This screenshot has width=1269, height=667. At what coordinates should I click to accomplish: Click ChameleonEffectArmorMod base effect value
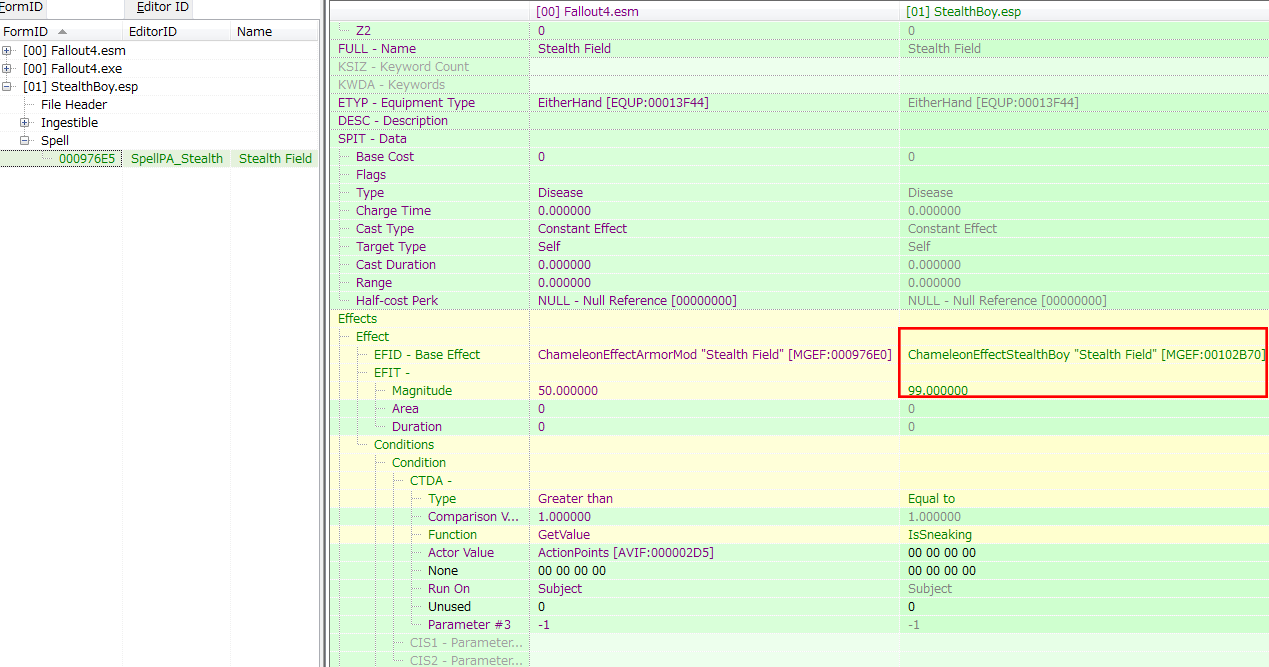(x=714, y=354)
